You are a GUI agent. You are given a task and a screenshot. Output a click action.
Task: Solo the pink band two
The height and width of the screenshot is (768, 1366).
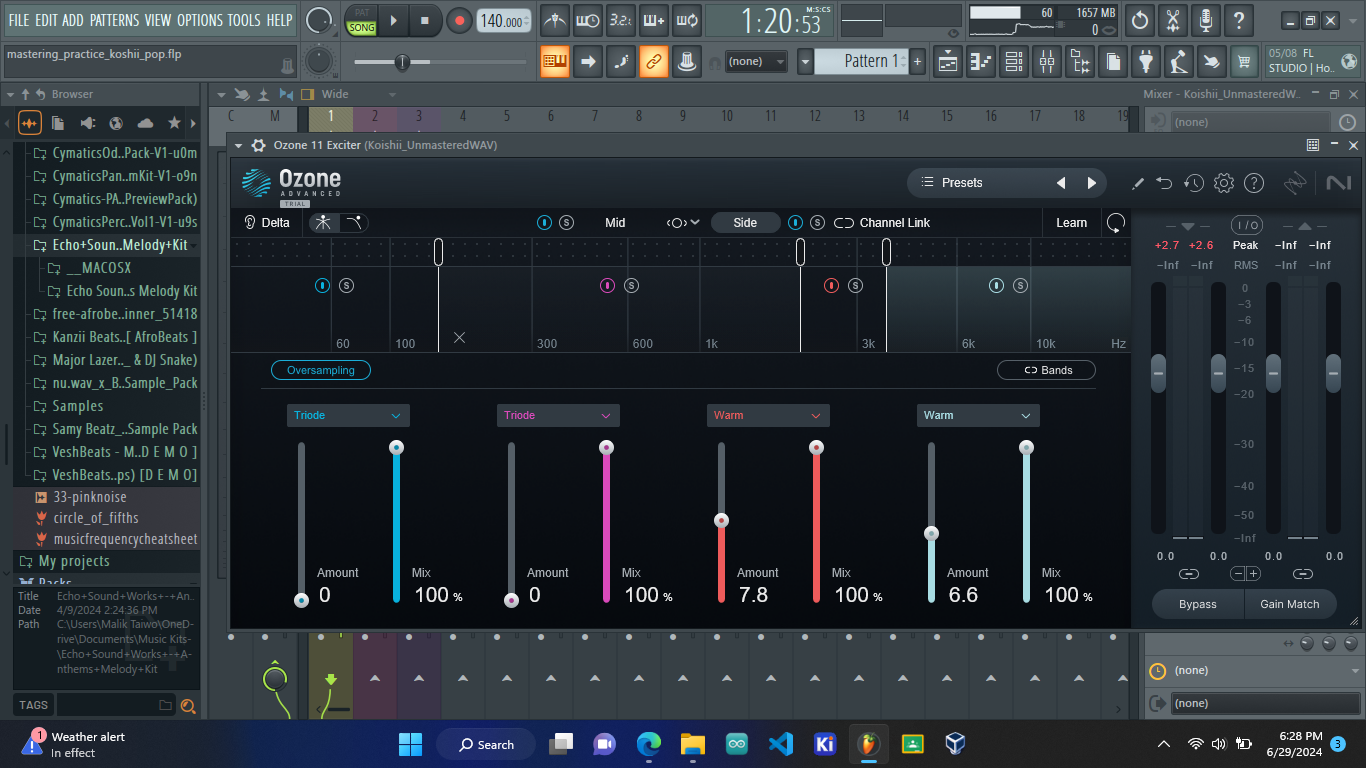coord(631,286)
